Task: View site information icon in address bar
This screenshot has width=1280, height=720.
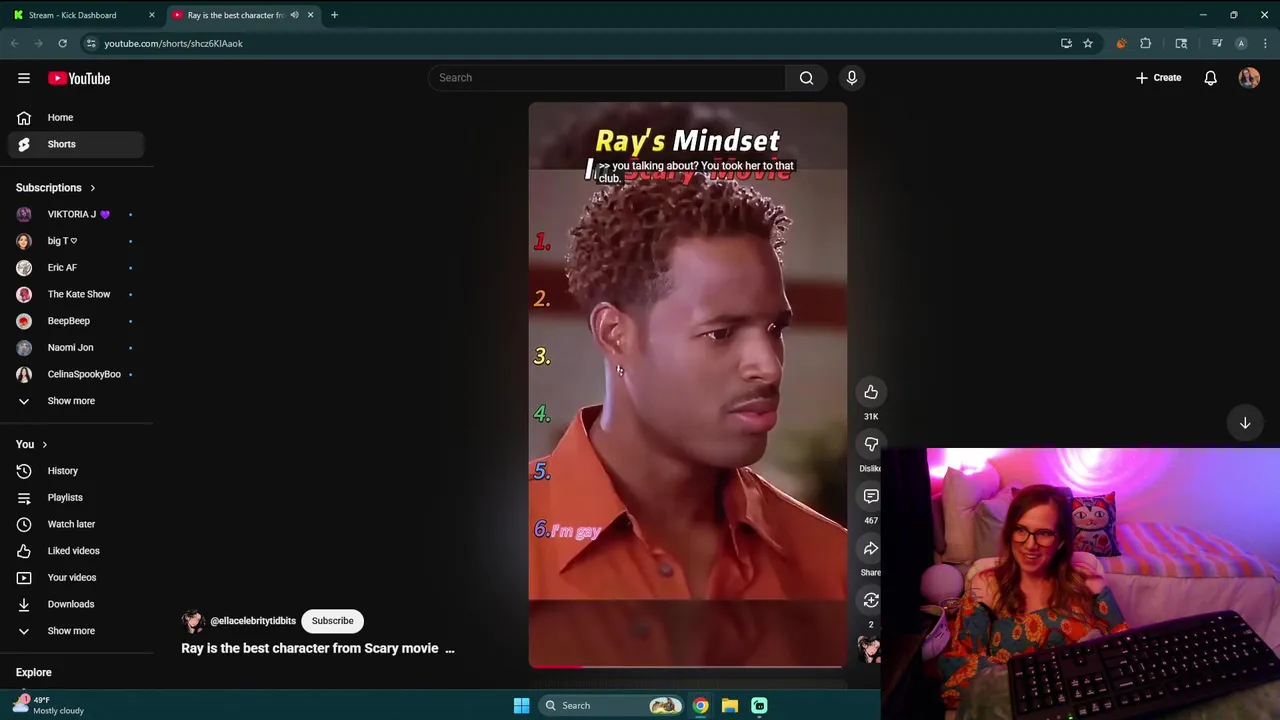Action: click(x=91, y=43)
